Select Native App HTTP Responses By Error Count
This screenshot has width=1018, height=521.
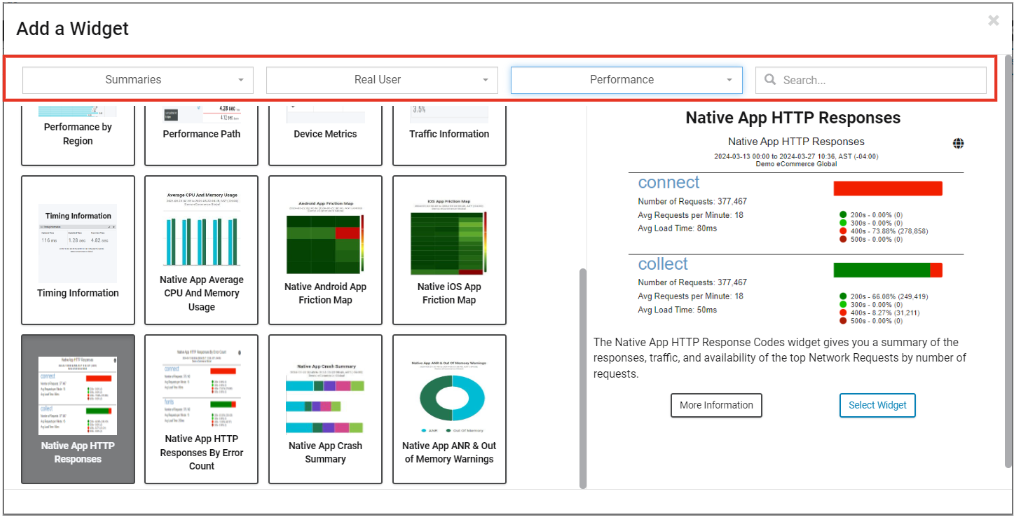coord(201,409)
